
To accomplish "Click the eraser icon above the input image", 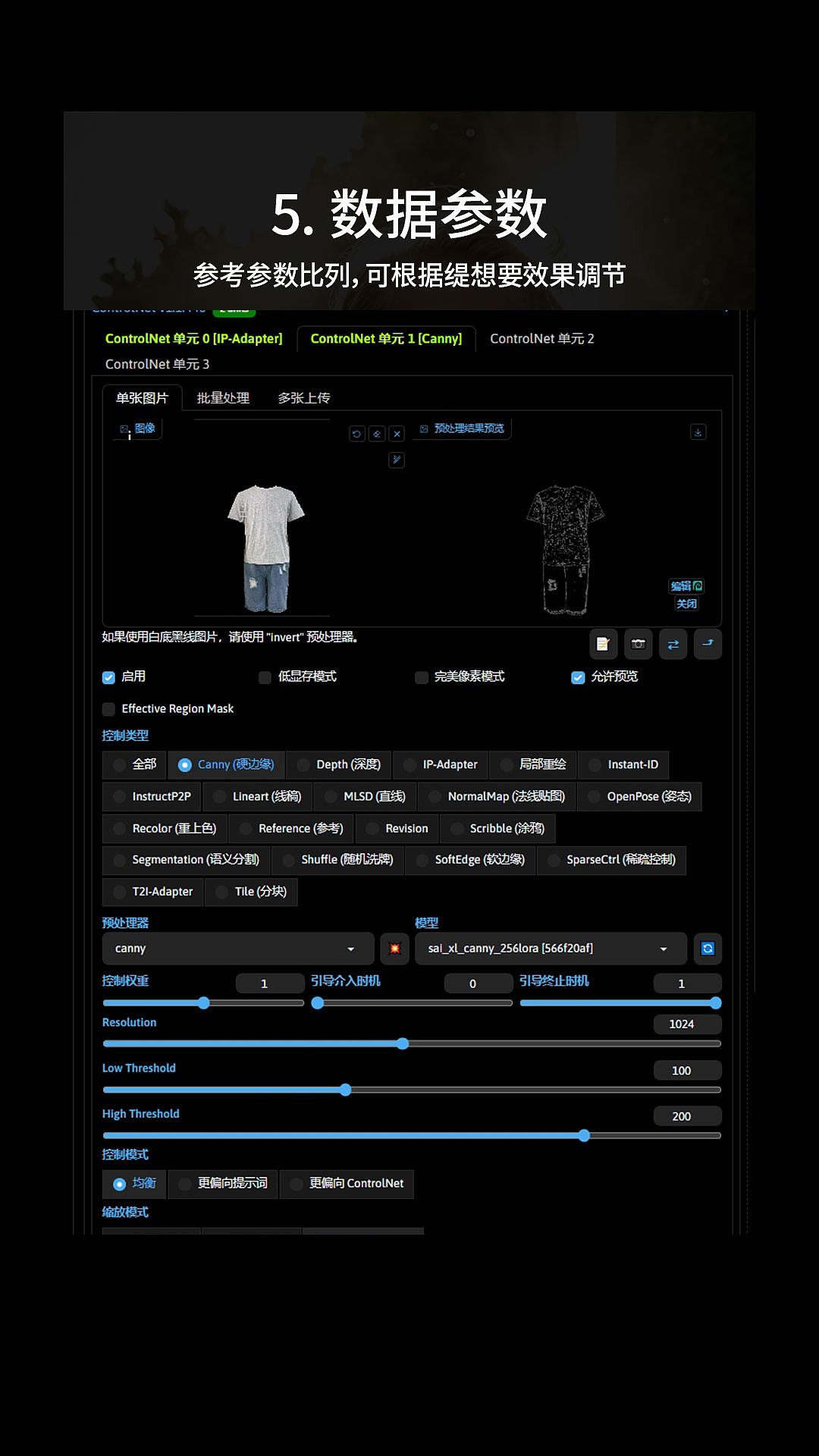I will tap(377, 434).
